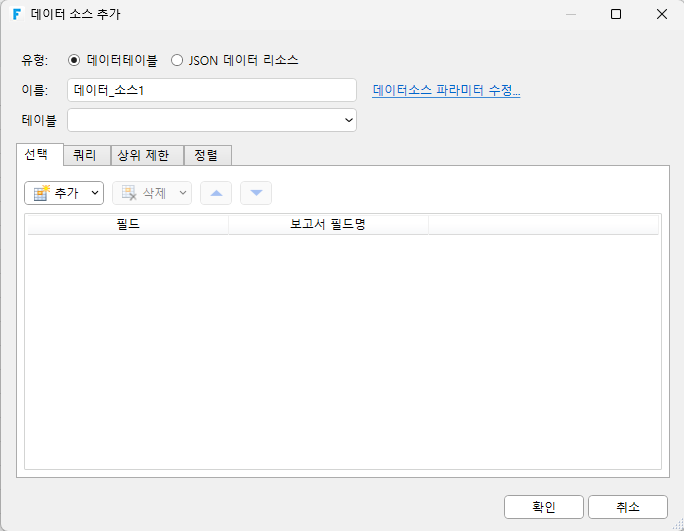Click the 필드 column header
The image size is (684, 531).
tap(128, 224)
